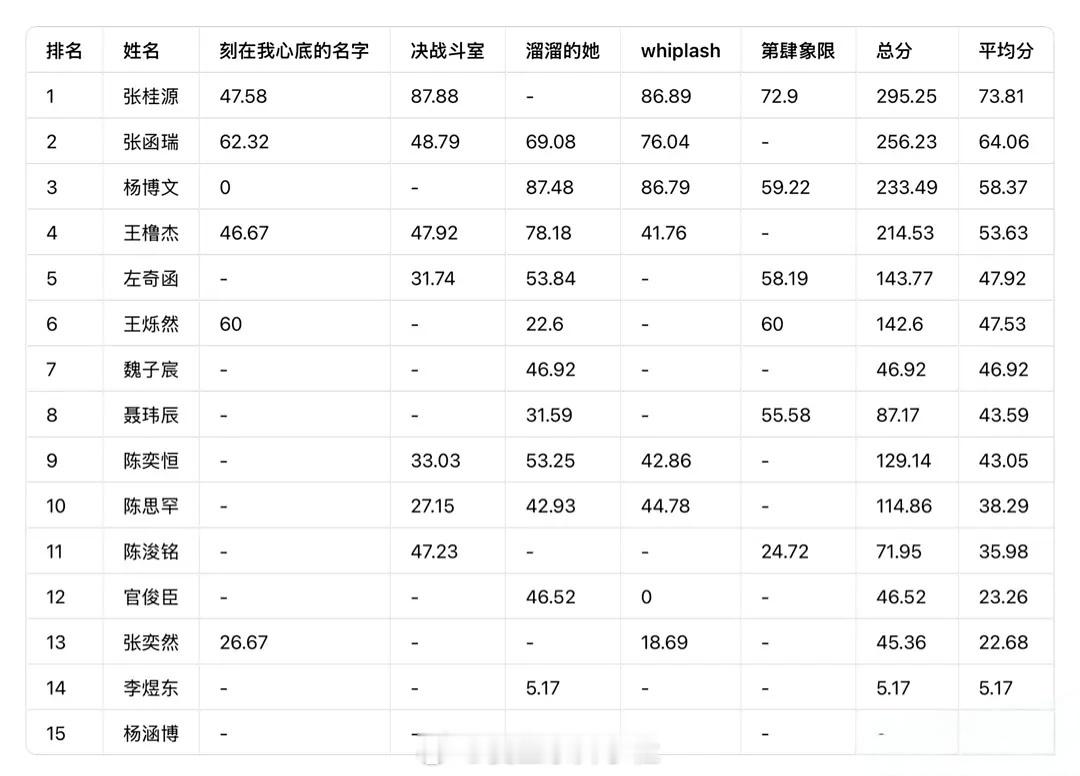
Task: Click the value 31.74
Action: tap(433, 278)
